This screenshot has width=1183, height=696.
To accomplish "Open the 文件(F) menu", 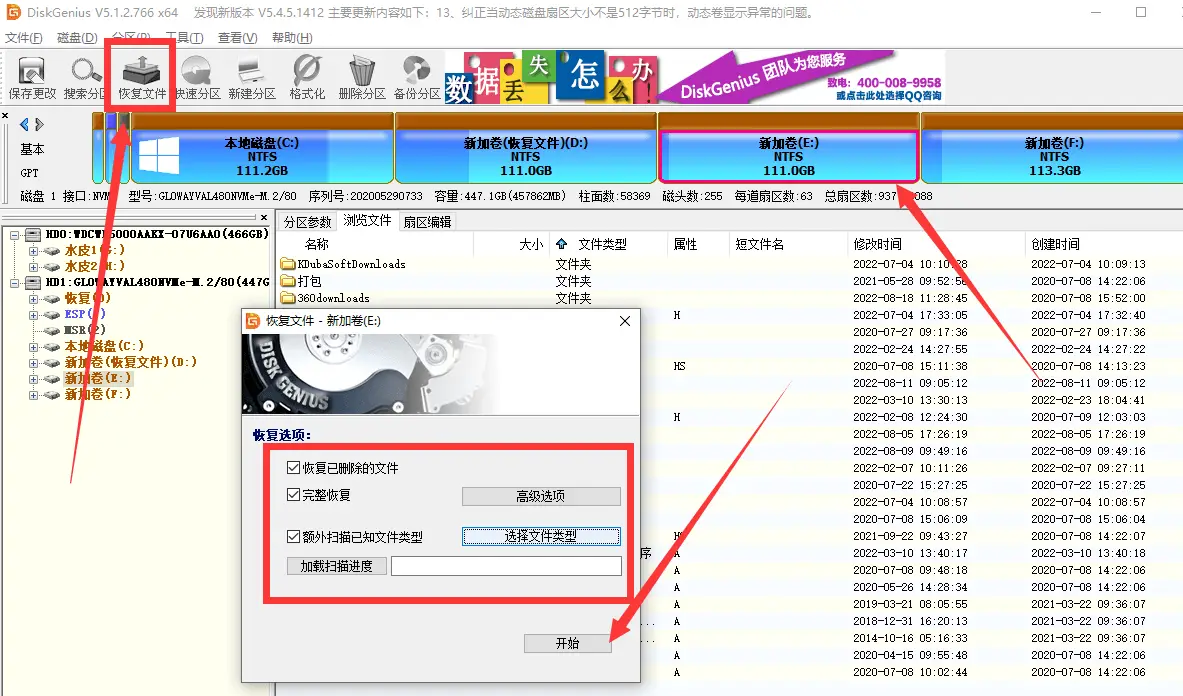I will tap(23, 38).
